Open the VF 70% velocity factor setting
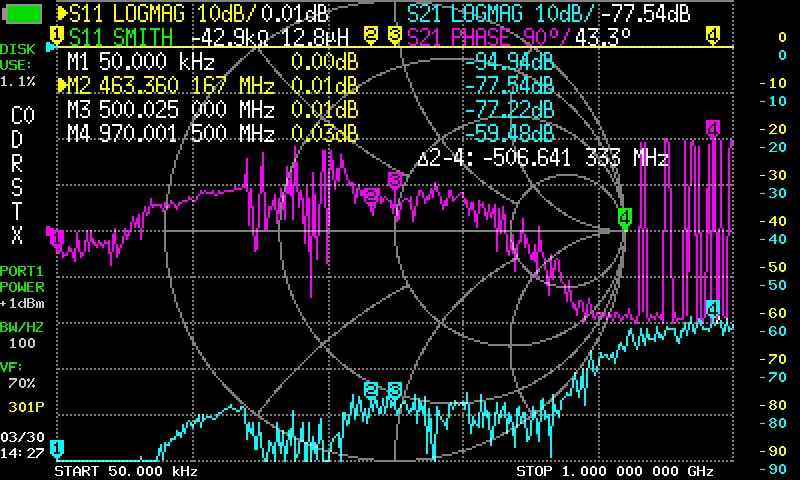The image size is (800, 480). (22, 375)
